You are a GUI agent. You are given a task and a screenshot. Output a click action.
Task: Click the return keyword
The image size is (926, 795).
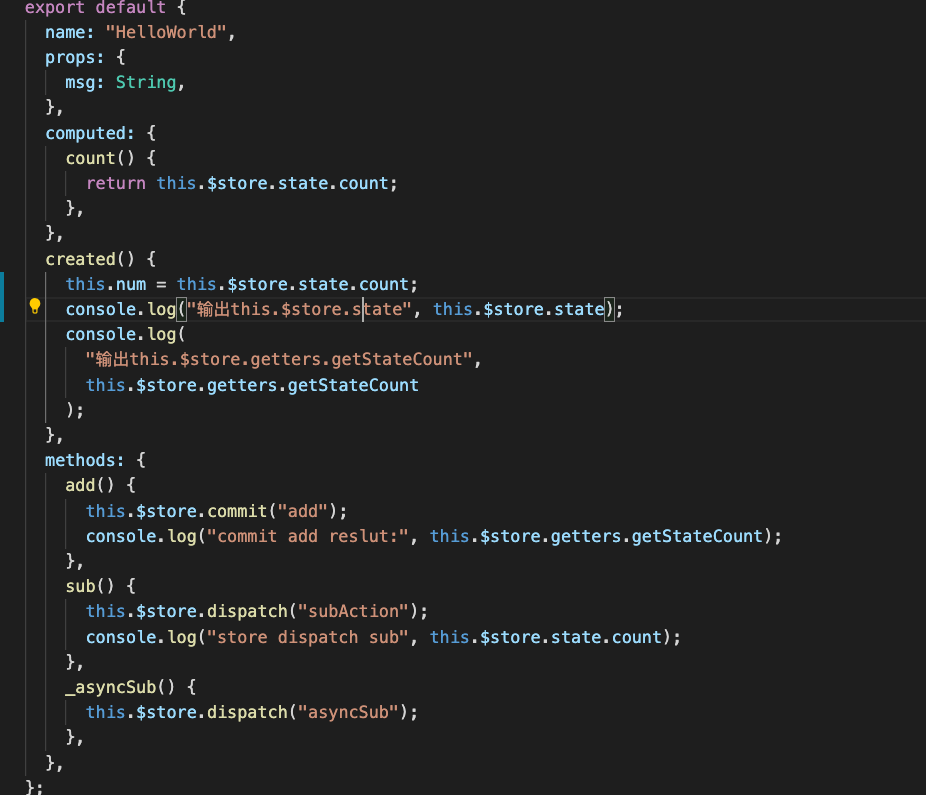click(x=116, y=183)
